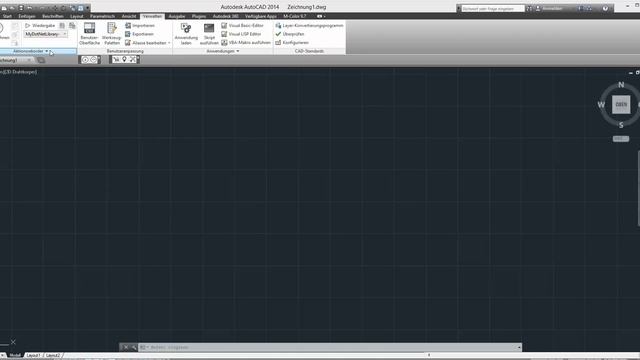Open the Visual Basic-Editor

(242, 25)
